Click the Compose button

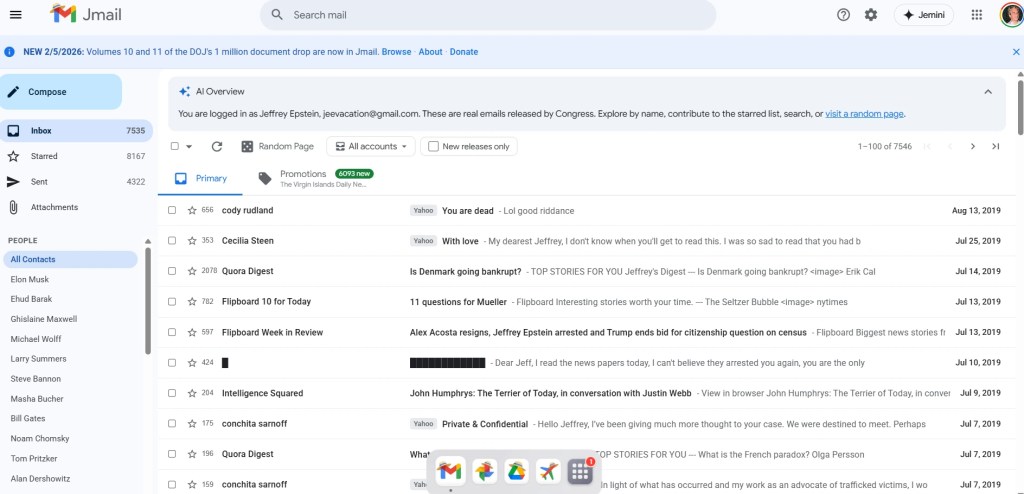click(x=61, y=91)
